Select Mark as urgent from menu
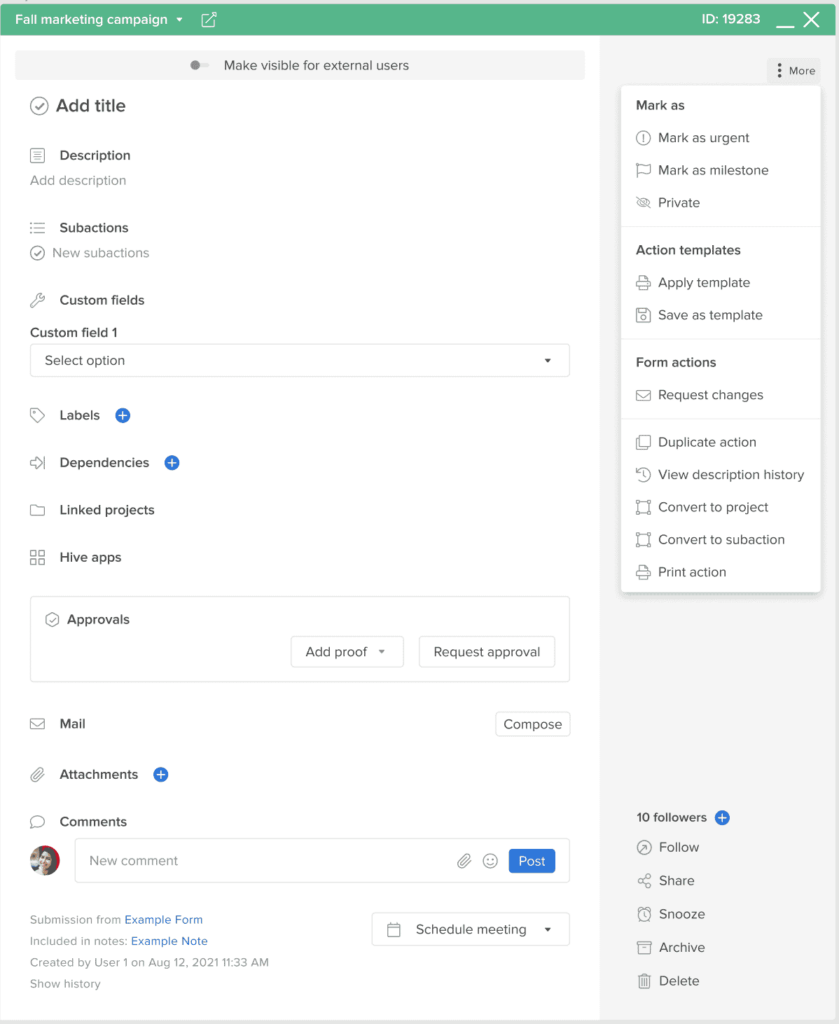Viewport: 839px width, 1024px height. click(703, 138)
